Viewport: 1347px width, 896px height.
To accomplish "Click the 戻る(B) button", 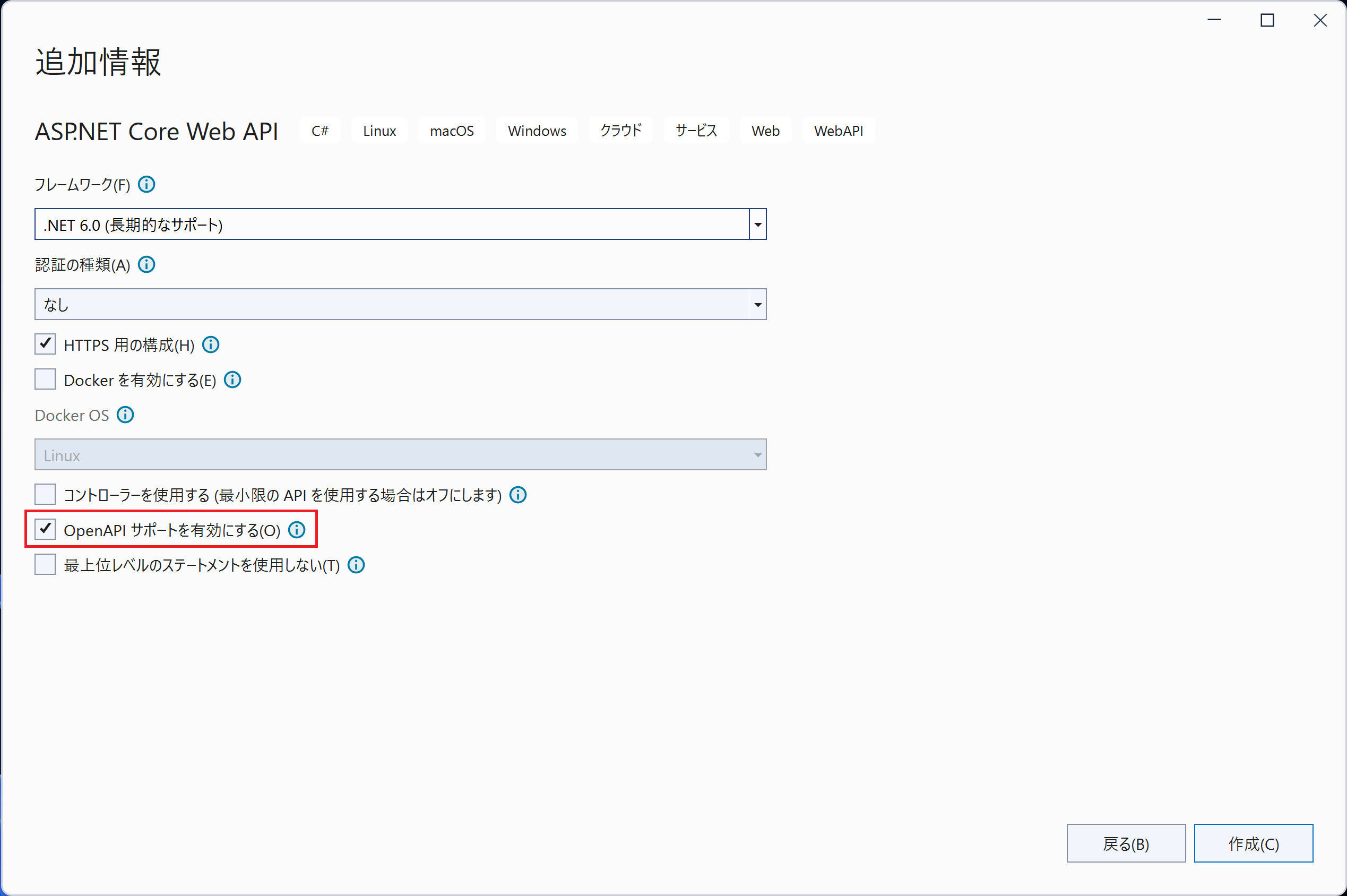I will coord(1126,843).
